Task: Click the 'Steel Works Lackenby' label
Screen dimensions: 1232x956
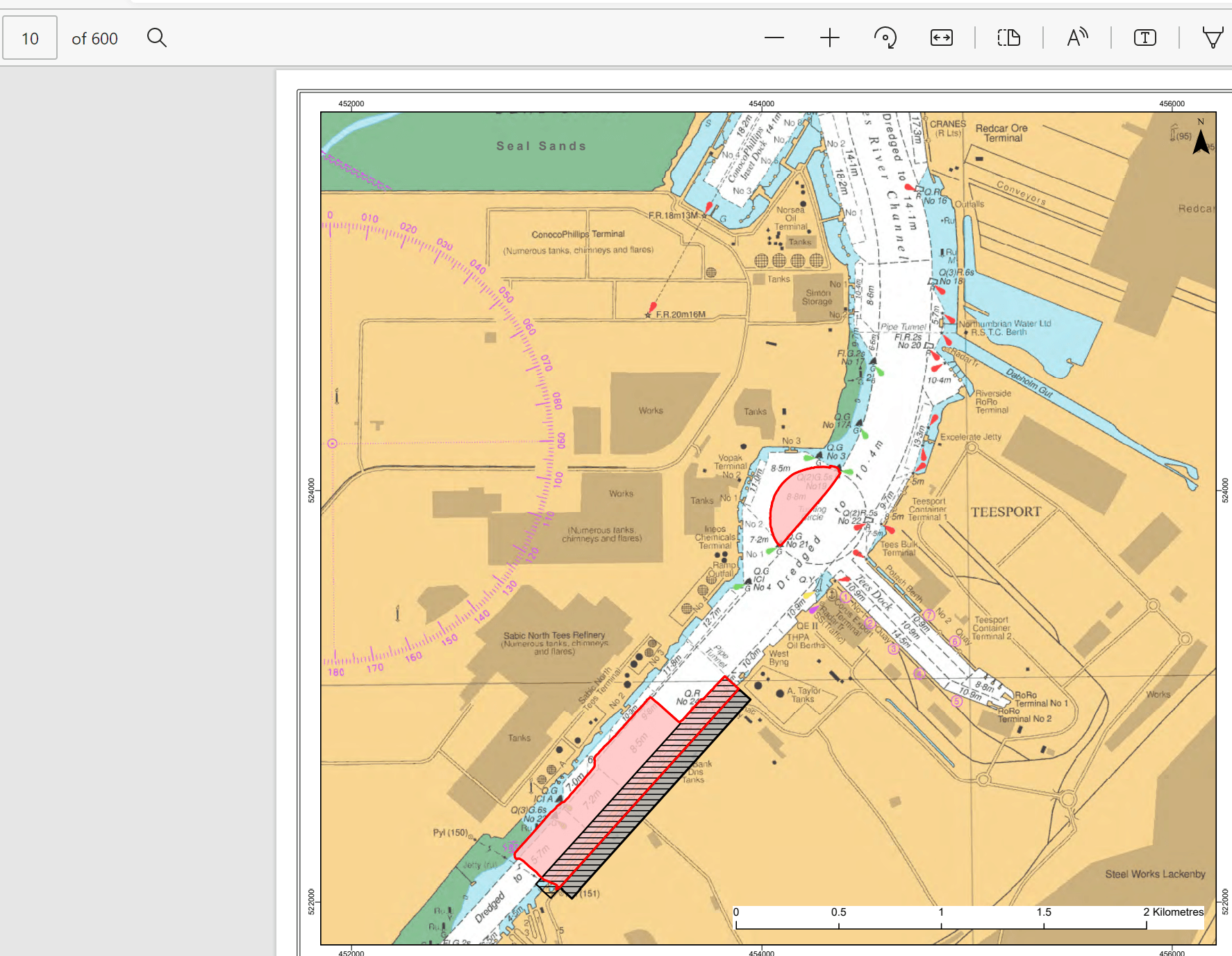Action: (1155, 874)
